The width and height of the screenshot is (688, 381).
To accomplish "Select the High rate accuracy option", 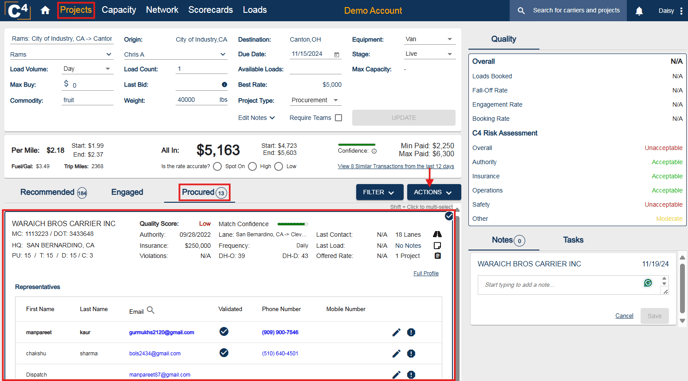I will tap(252, 166).
